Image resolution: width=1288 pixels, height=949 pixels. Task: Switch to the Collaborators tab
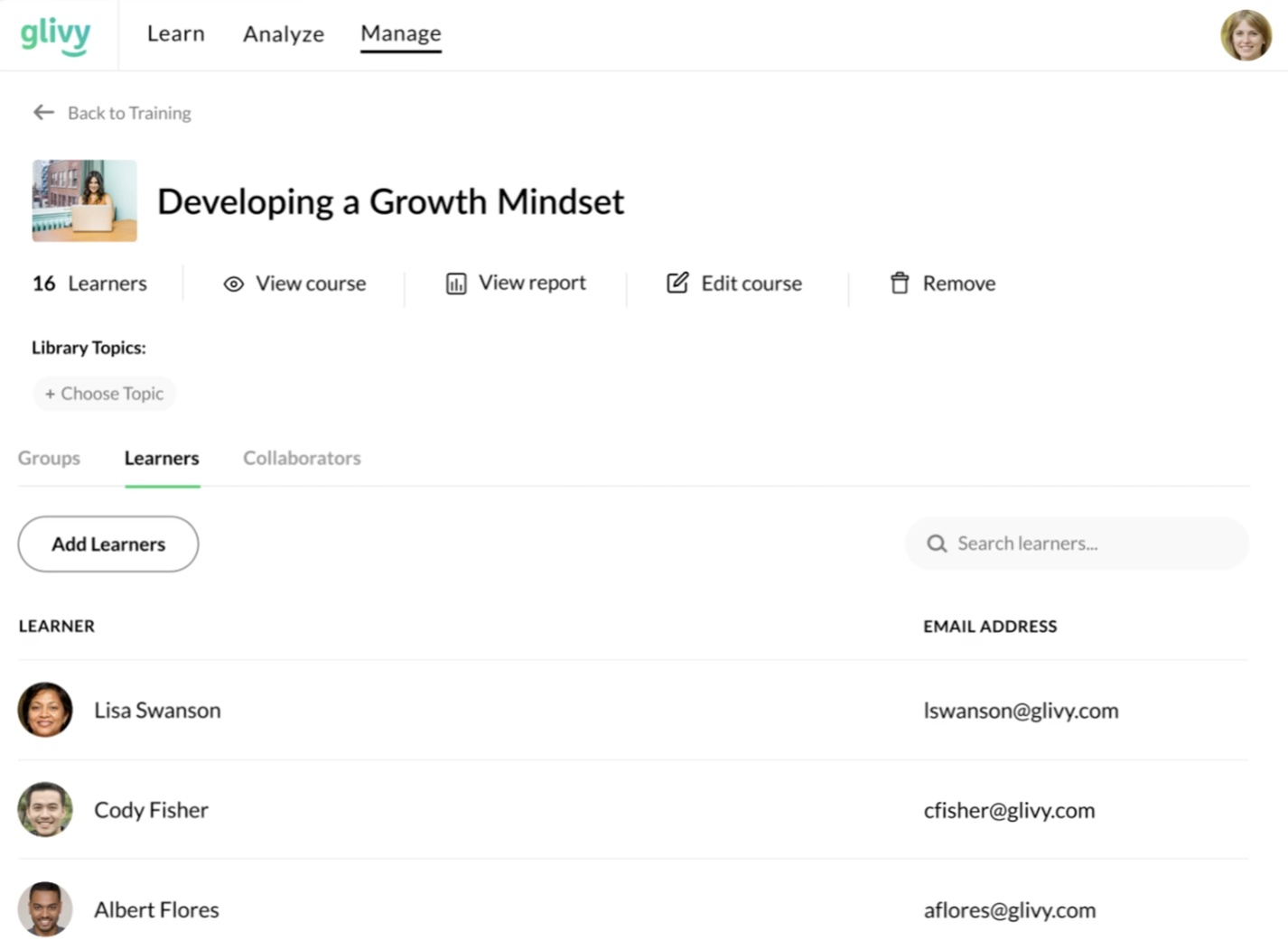pyautogui.click(x=302, y=458)
